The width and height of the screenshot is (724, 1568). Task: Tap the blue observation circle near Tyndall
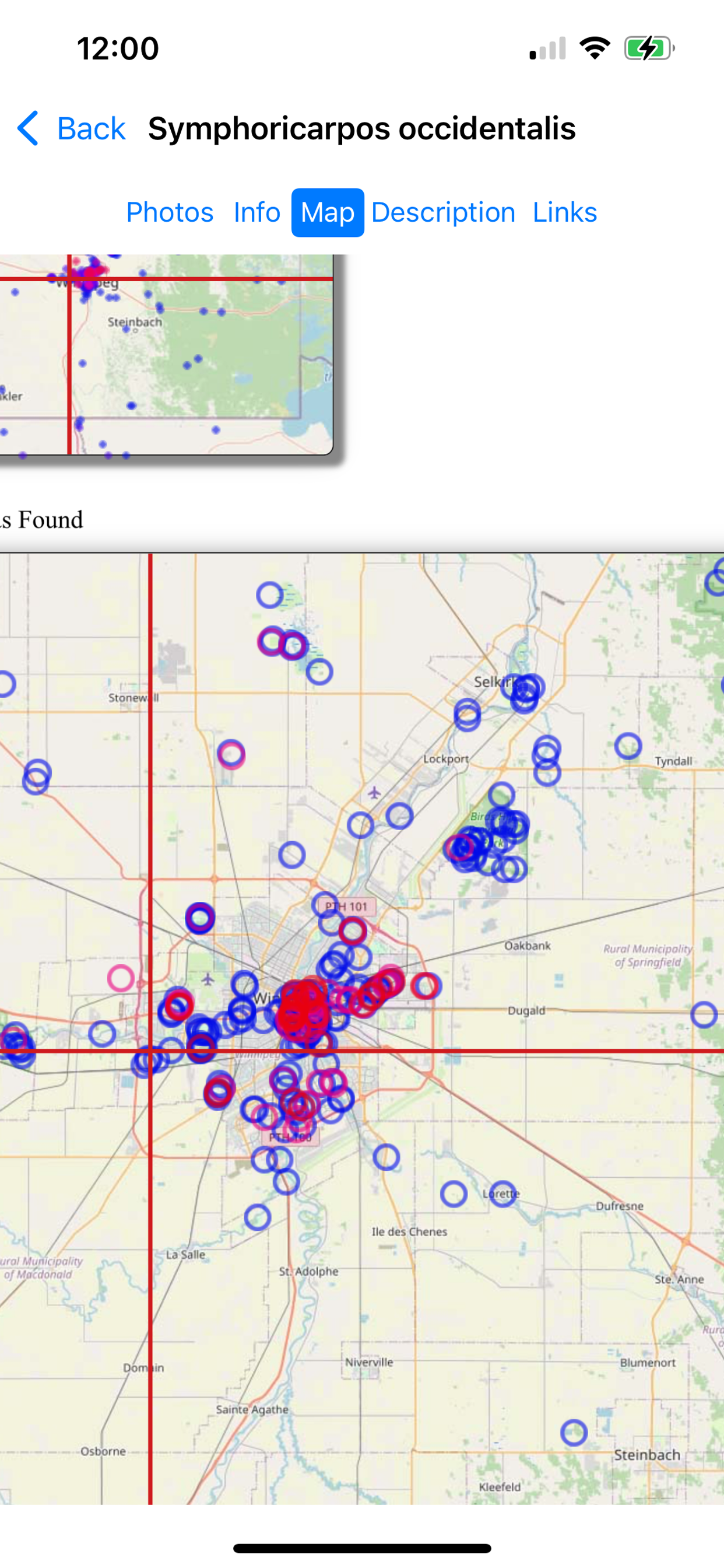coord(628,745)
